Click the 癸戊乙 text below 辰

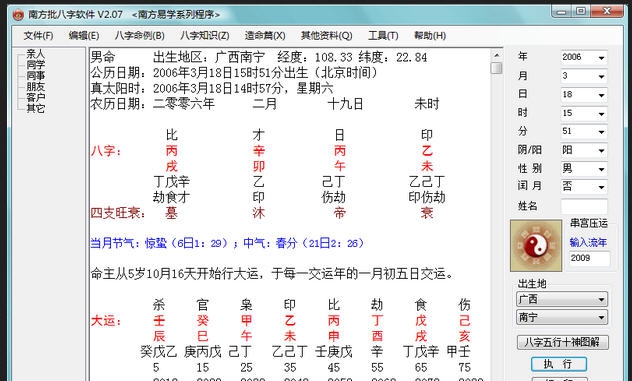tap(159, 352)
